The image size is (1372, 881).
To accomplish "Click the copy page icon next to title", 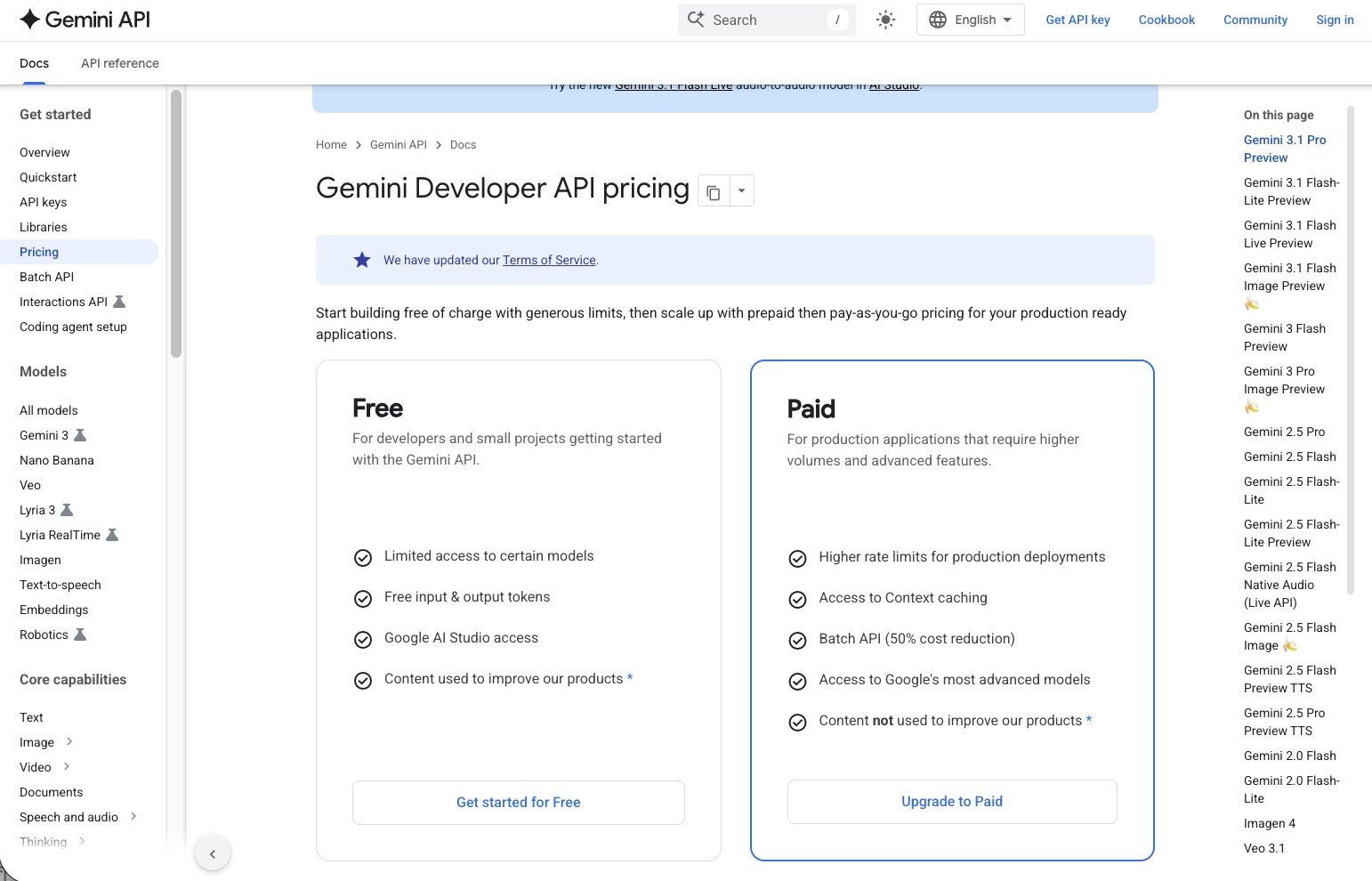I will click(714, 191).
